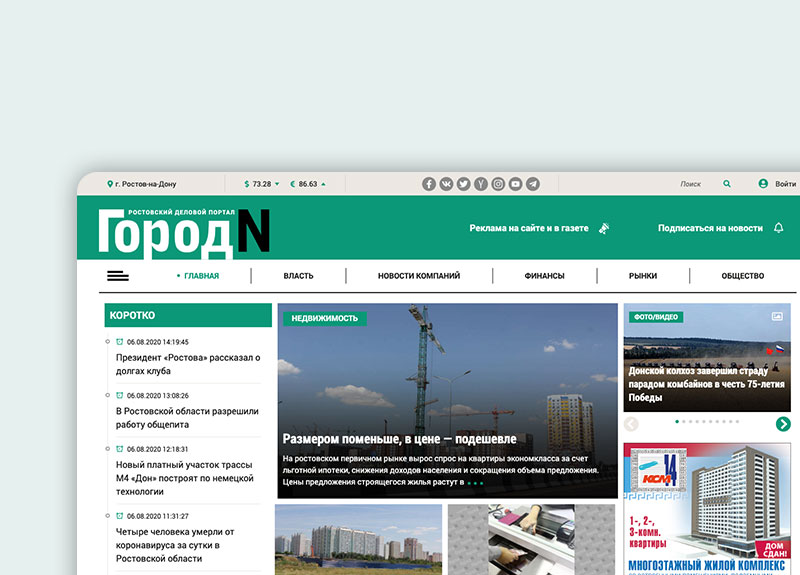
Task: Expand the euro rate 86.63 arrow
Action: 323,184
